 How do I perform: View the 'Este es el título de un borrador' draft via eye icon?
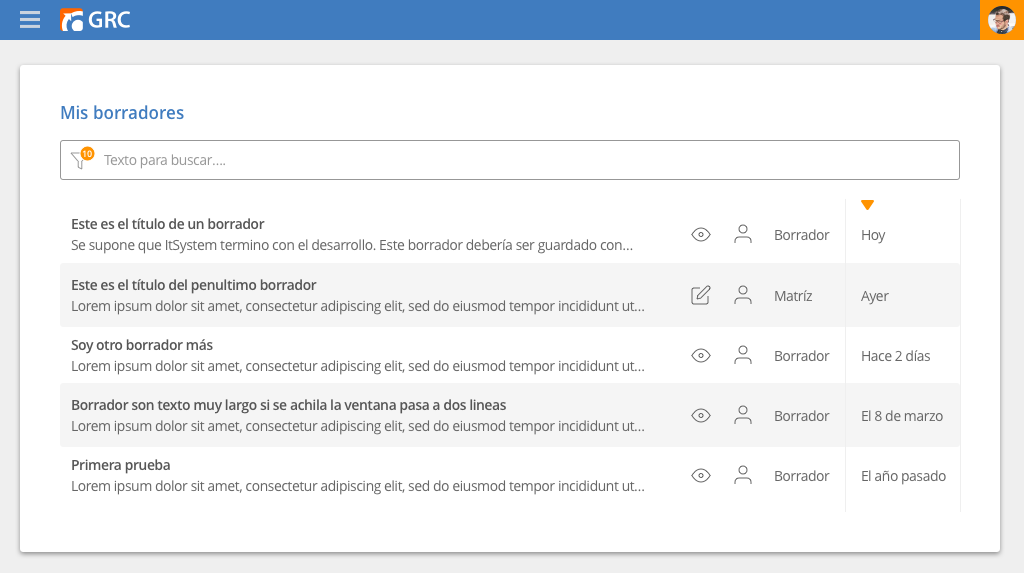tap(701, 235)
